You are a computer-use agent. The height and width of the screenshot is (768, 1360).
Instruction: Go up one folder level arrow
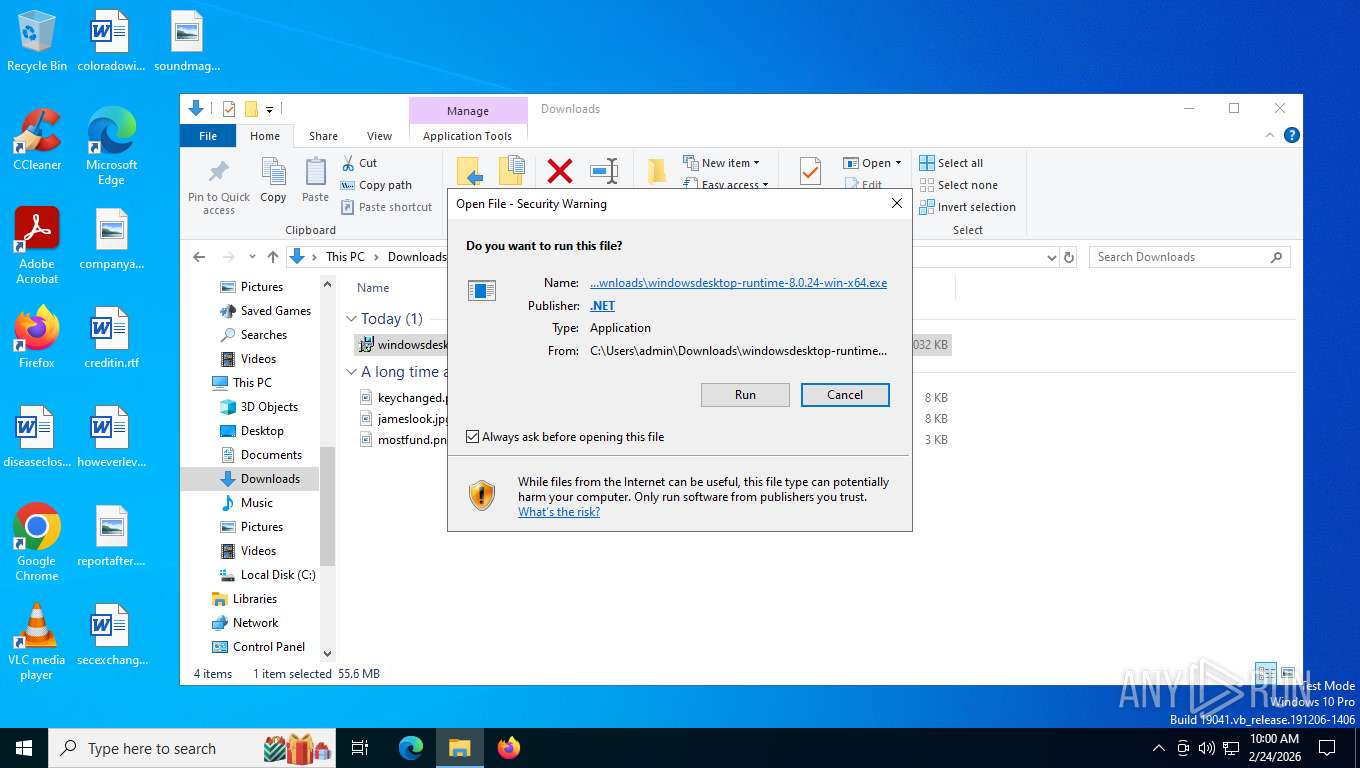tap(273, 257)
